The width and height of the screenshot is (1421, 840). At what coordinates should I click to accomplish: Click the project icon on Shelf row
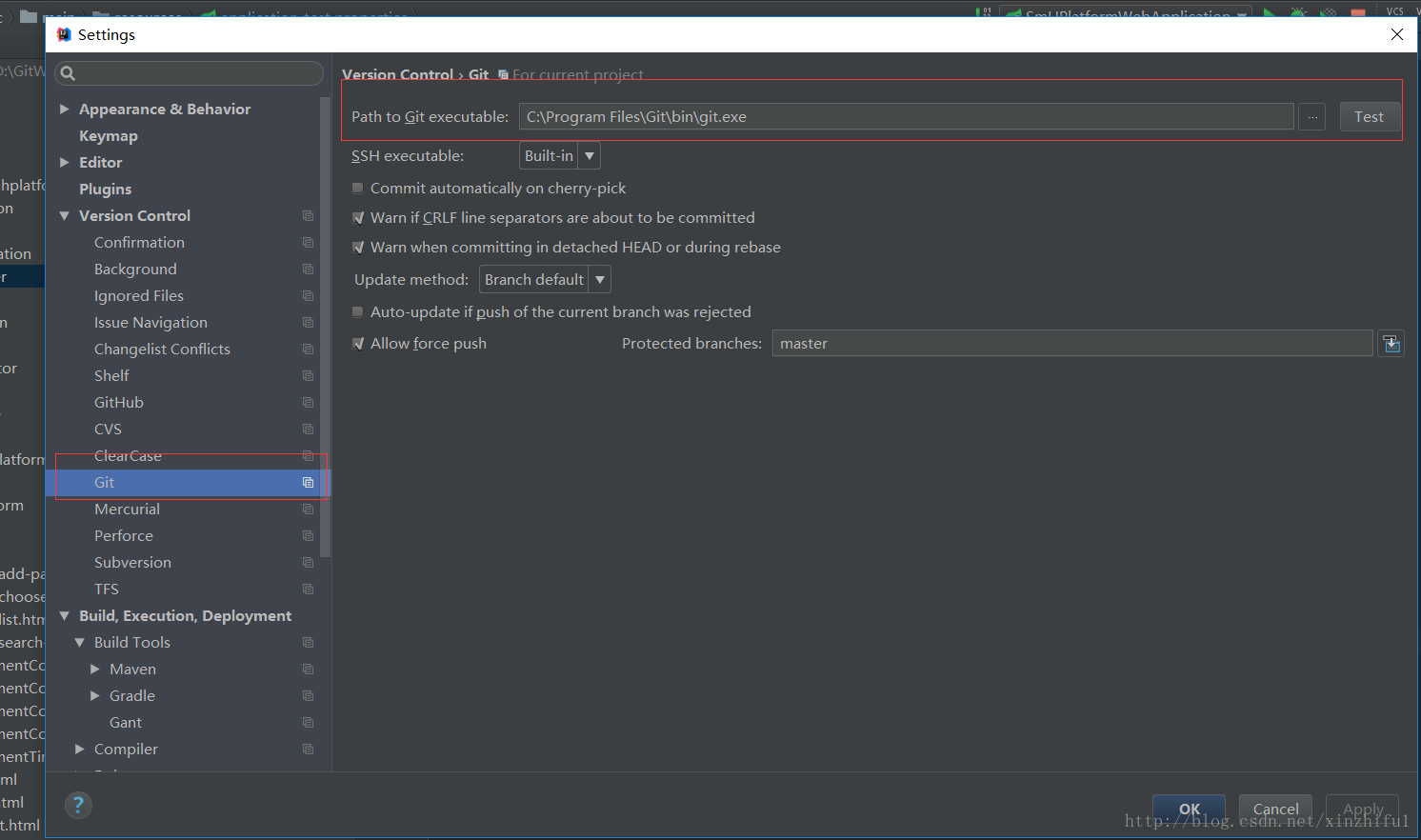coord(308,376)
